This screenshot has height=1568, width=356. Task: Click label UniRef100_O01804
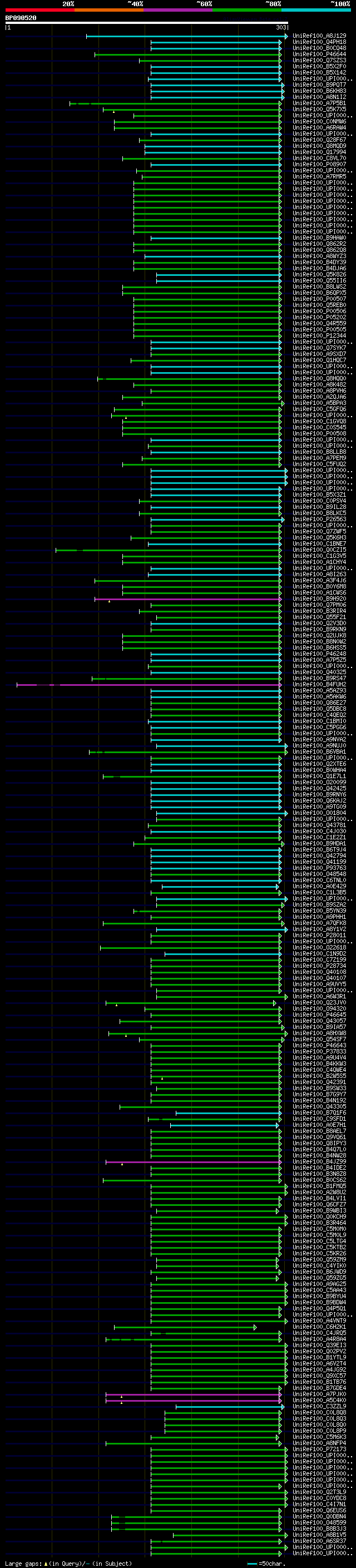tap(319, 813)
